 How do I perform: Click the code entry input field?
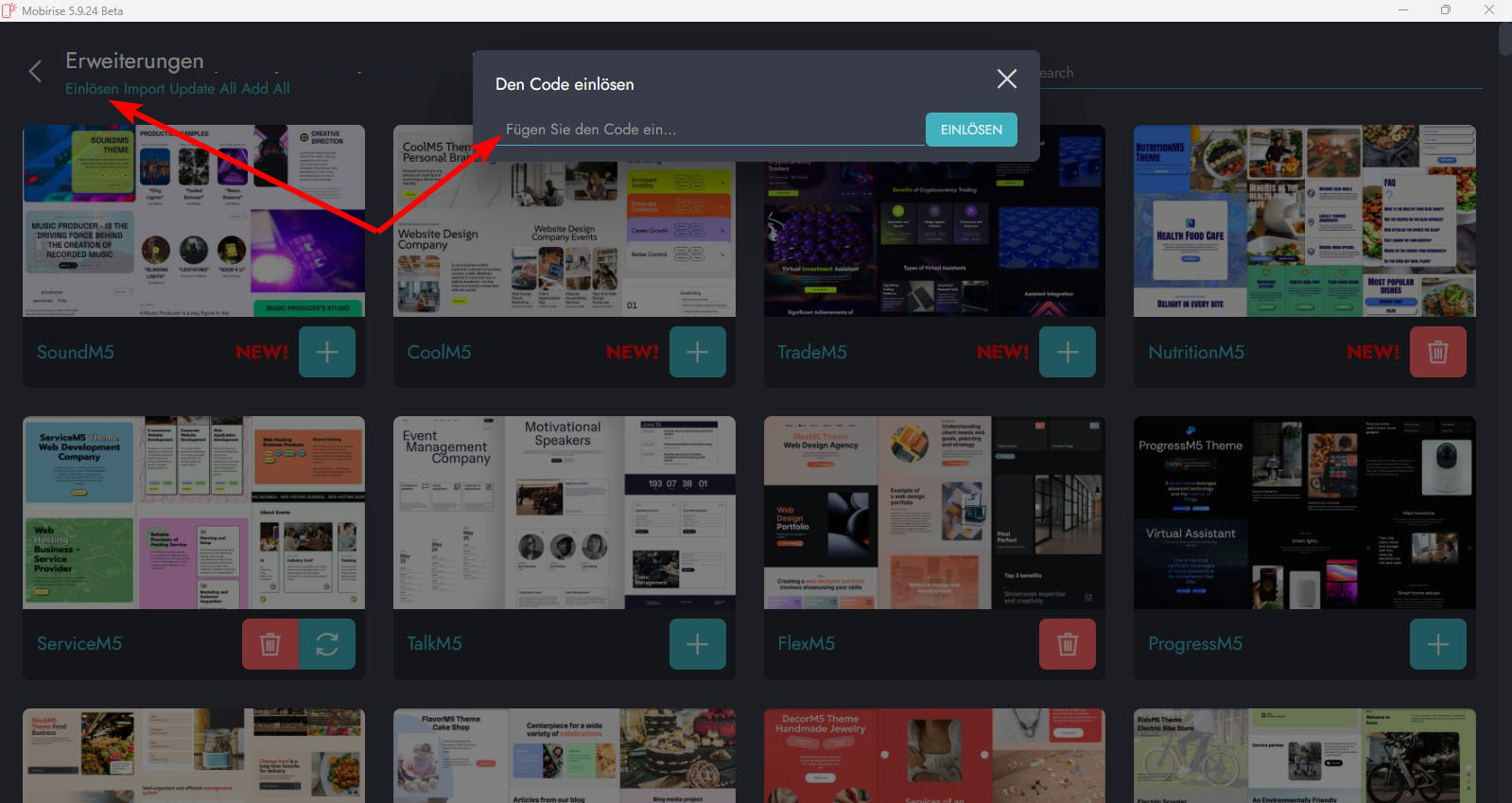coord(709,130)
